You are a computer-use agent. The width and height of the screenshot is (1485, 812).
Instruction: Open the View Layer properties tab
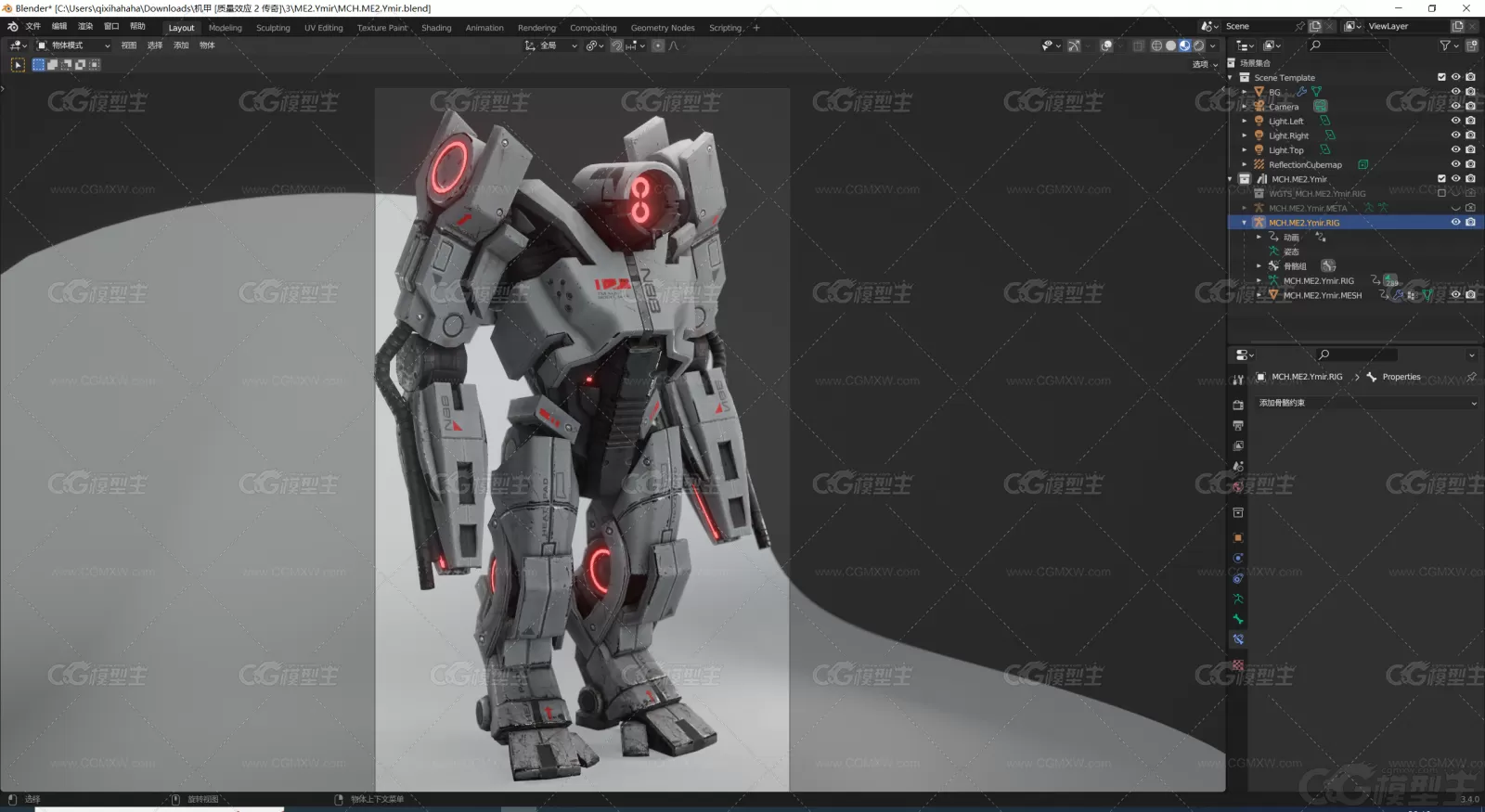pyautogui.click(x=1238, y=445)
